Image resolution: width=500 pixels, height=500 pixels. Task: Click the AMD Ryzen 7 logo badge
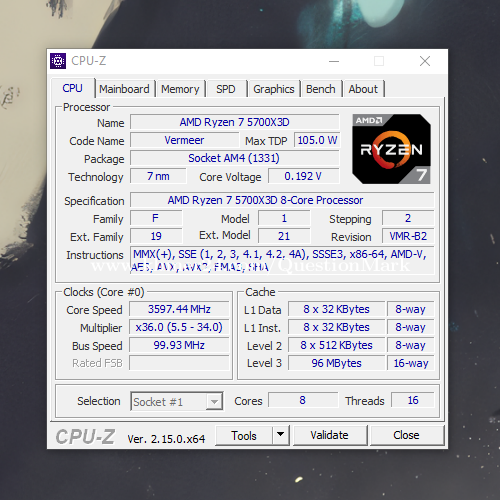point(391,149)
